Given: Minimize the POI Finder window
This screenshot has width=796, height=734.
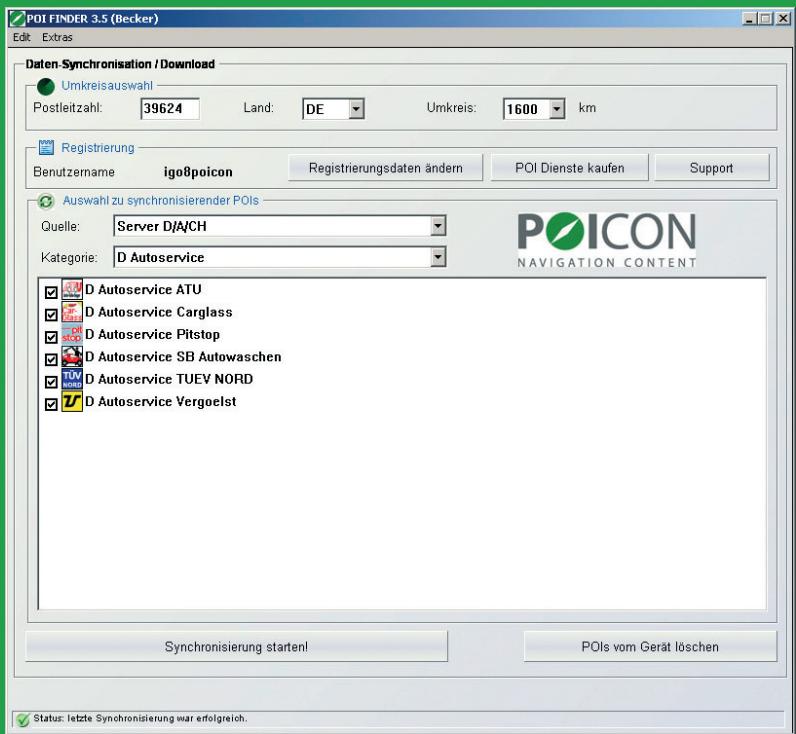Looking at the screenshot, I should pos(749,19).
